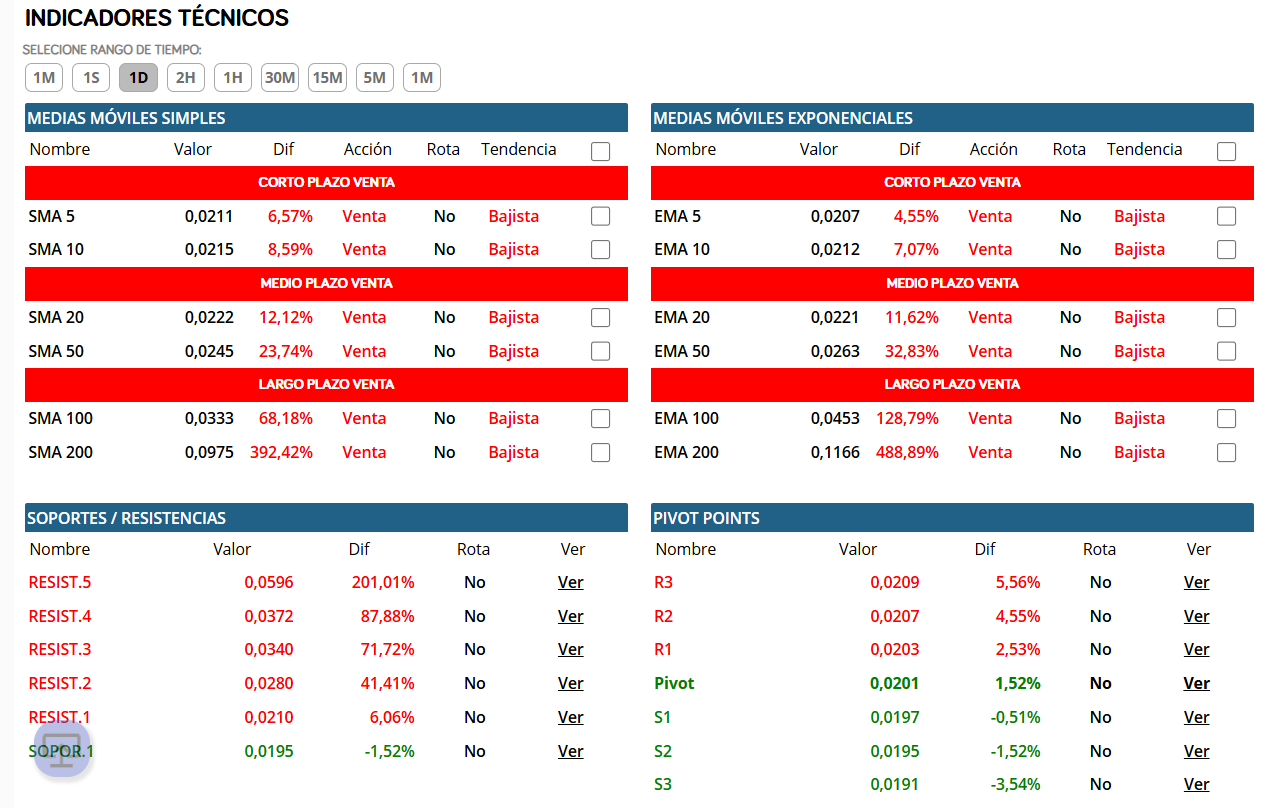Pick the 15M time range
Screen dimensions: 1275x808
(x=327, y=77)
